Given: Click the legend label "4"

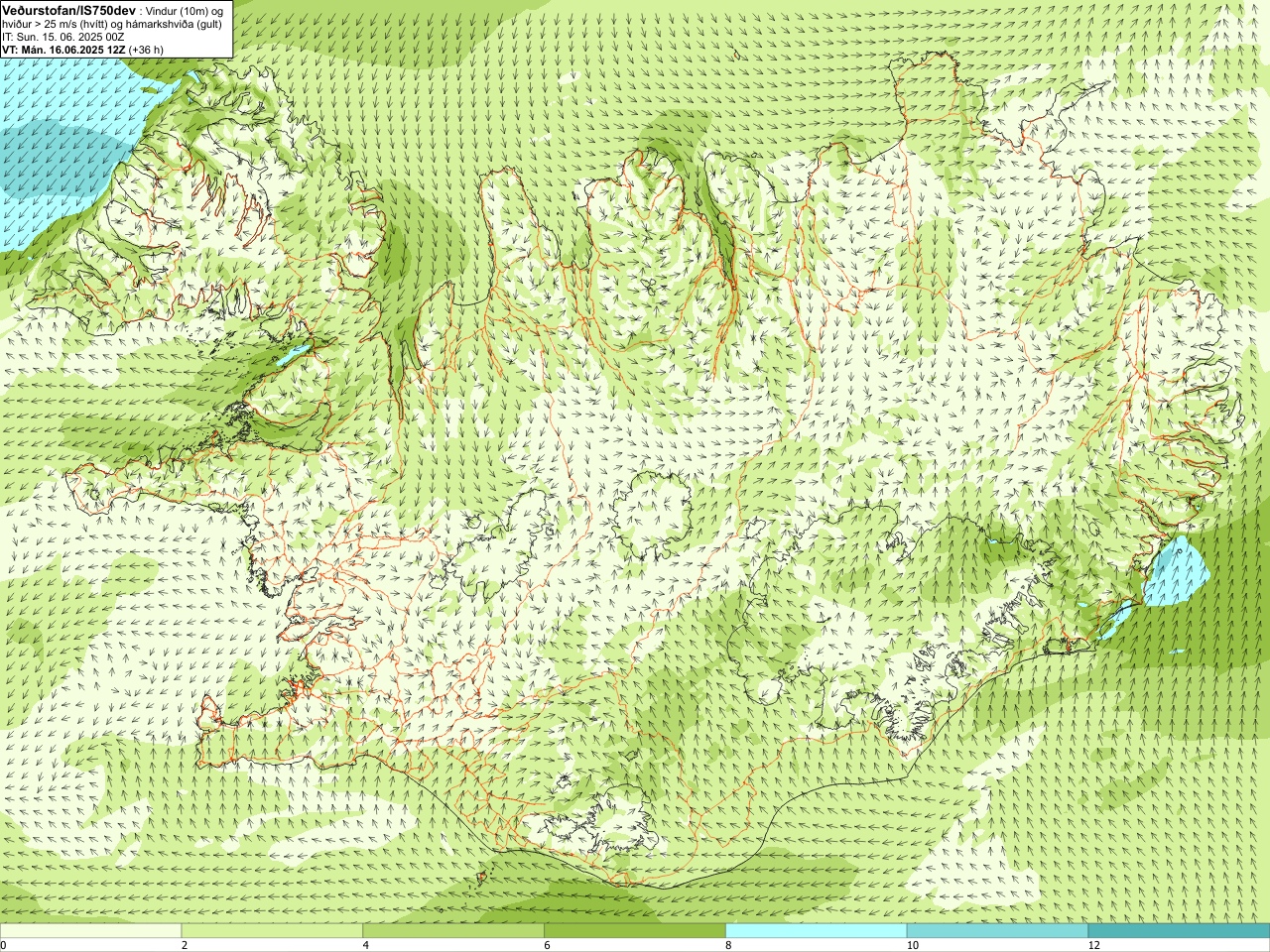Looking at the screenshot, I should (366, 945).
